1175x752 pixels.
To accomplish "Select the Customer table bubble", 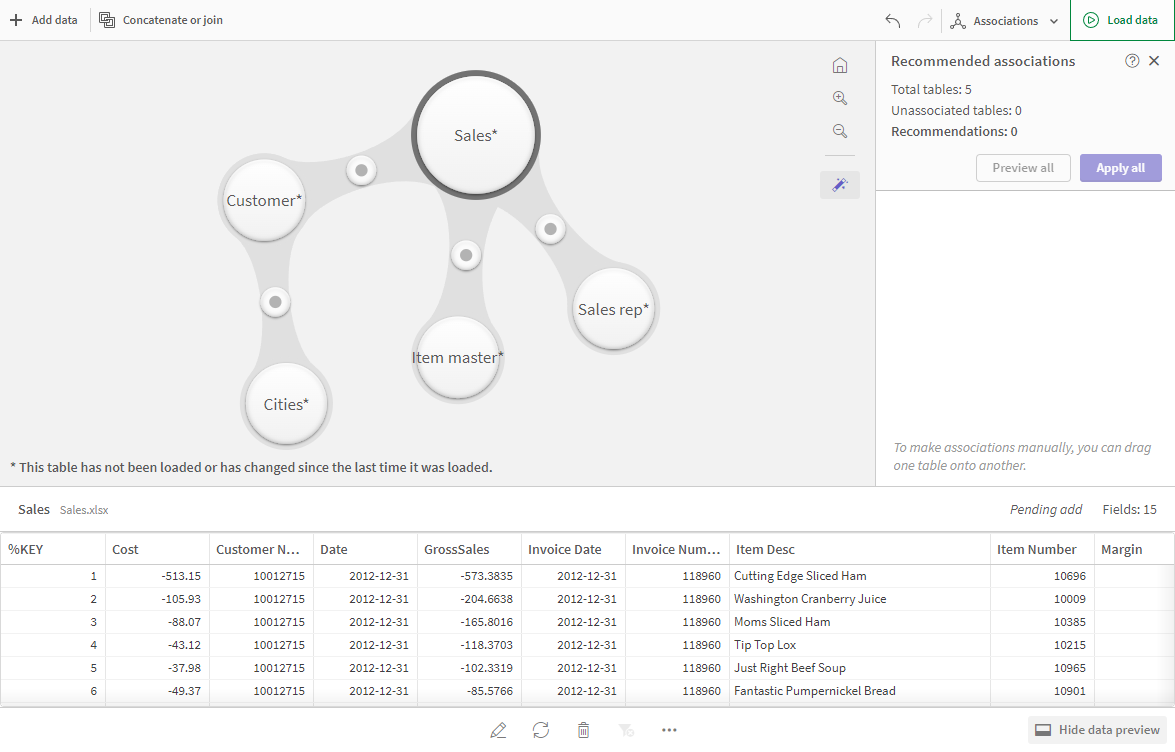I will (264, 200).
